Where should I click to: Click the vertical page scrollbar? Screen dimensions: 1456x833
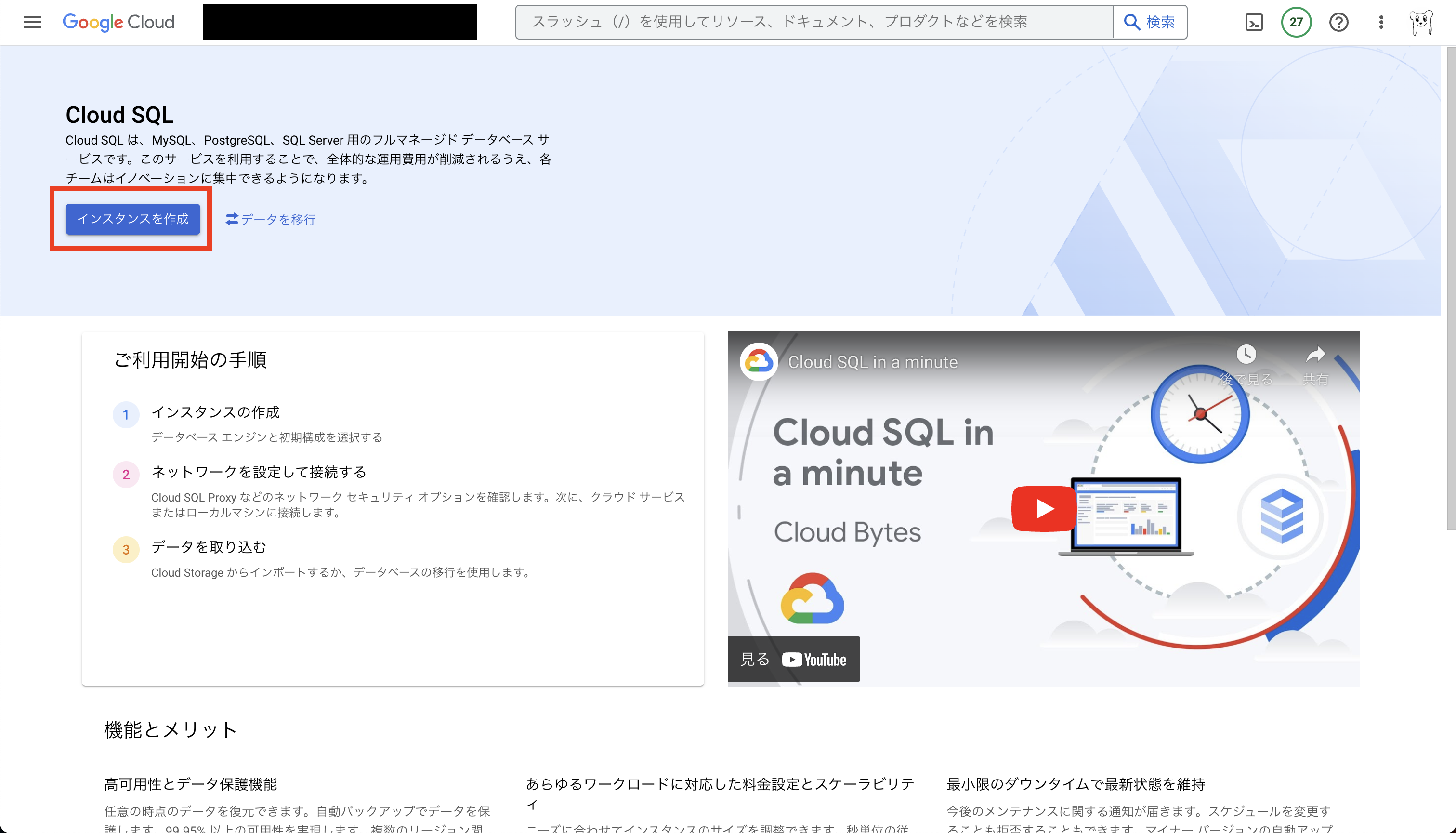pyautogui.click(x=1450, y=289)
